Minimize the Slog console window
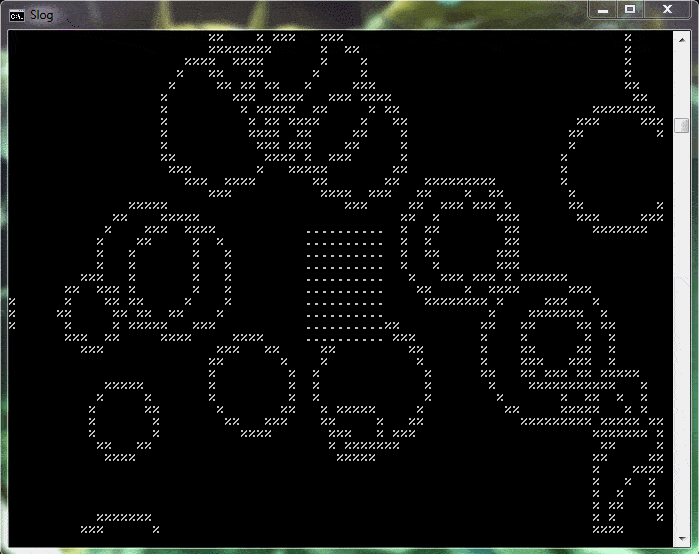The image size is (699, 554). [603, 9]
